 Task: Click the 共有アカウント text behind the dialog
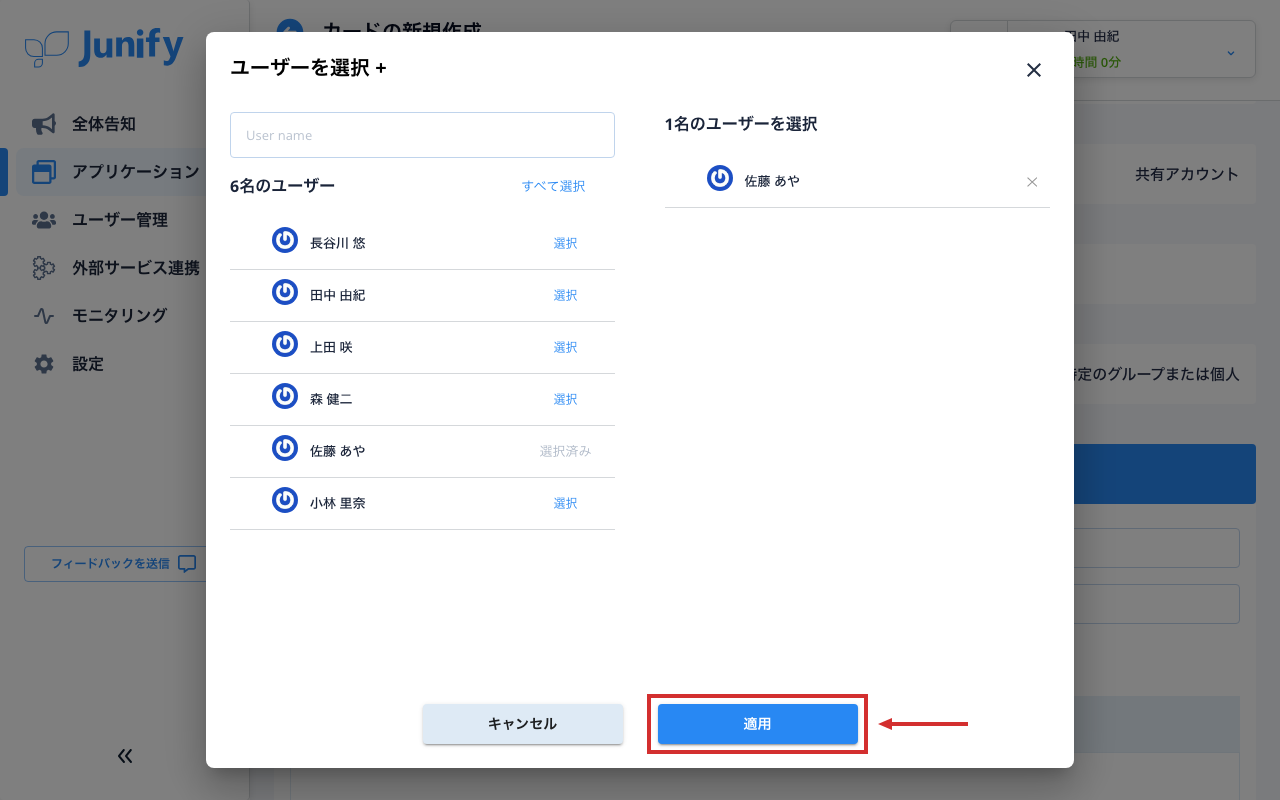(x=1187, y=174)
